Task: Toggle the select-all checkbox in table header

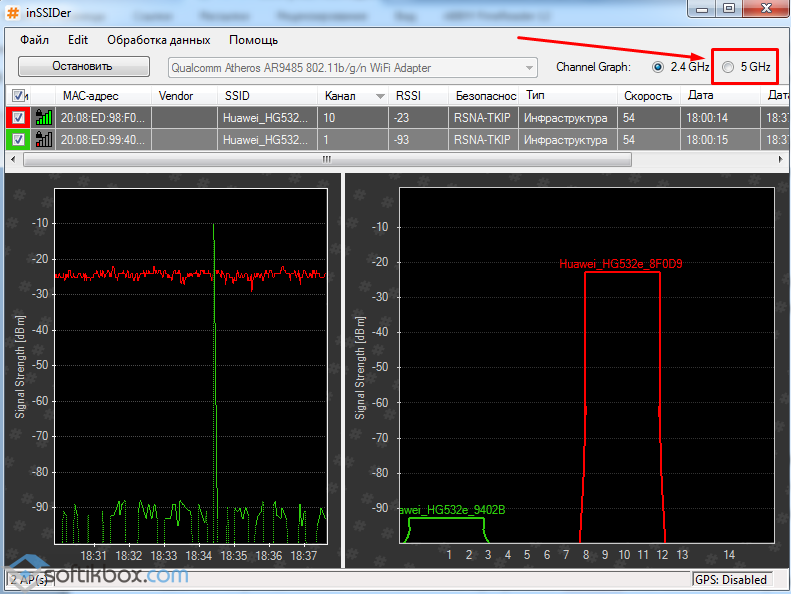Action: [x=18, y=96]
